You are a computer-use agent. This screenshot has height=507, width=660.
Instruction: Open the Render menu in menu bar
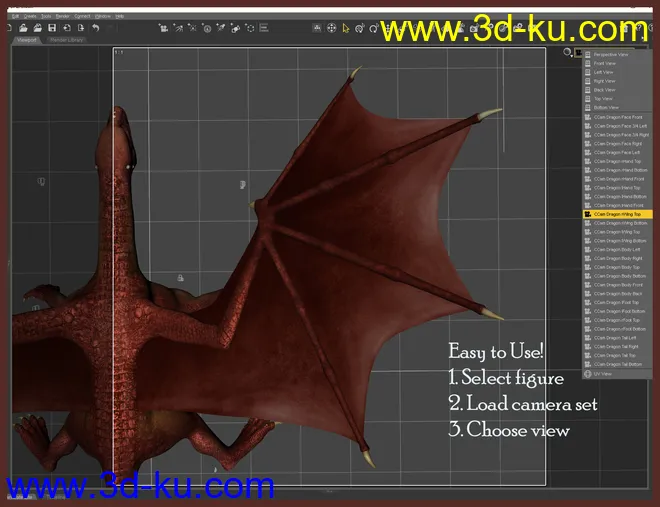tap(62, 16)
